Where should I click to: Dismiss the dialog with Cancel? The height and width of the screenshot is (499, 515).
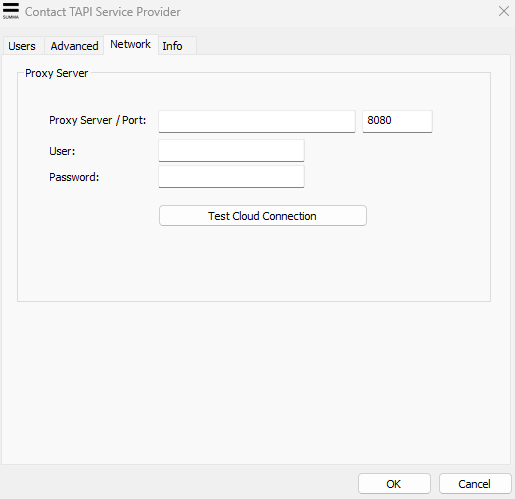point(475,484)
